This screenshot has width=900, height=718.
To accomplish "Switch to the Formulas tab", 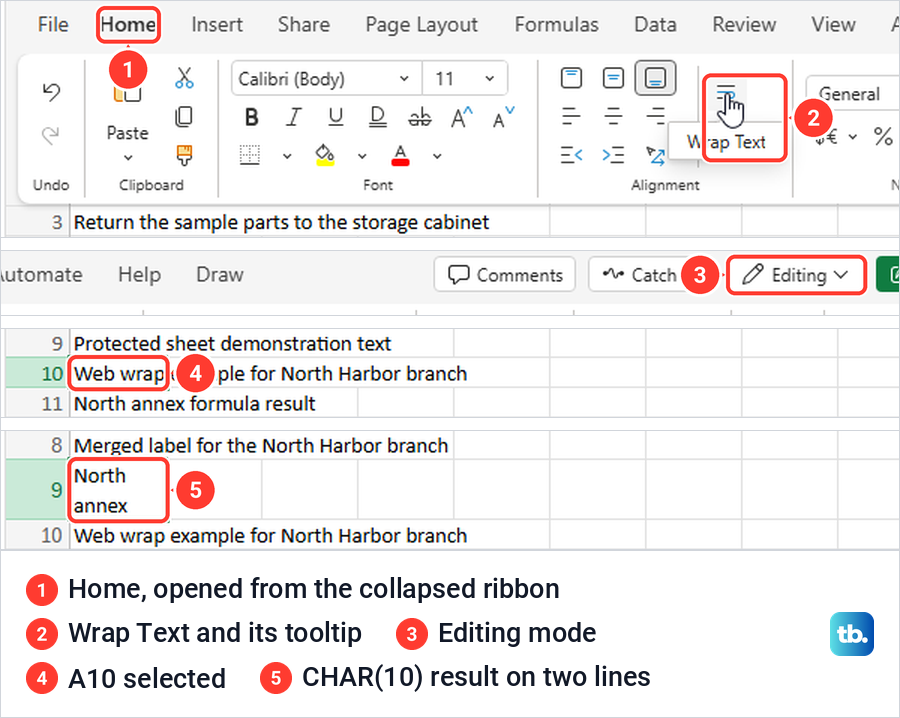I will point(556,25).
